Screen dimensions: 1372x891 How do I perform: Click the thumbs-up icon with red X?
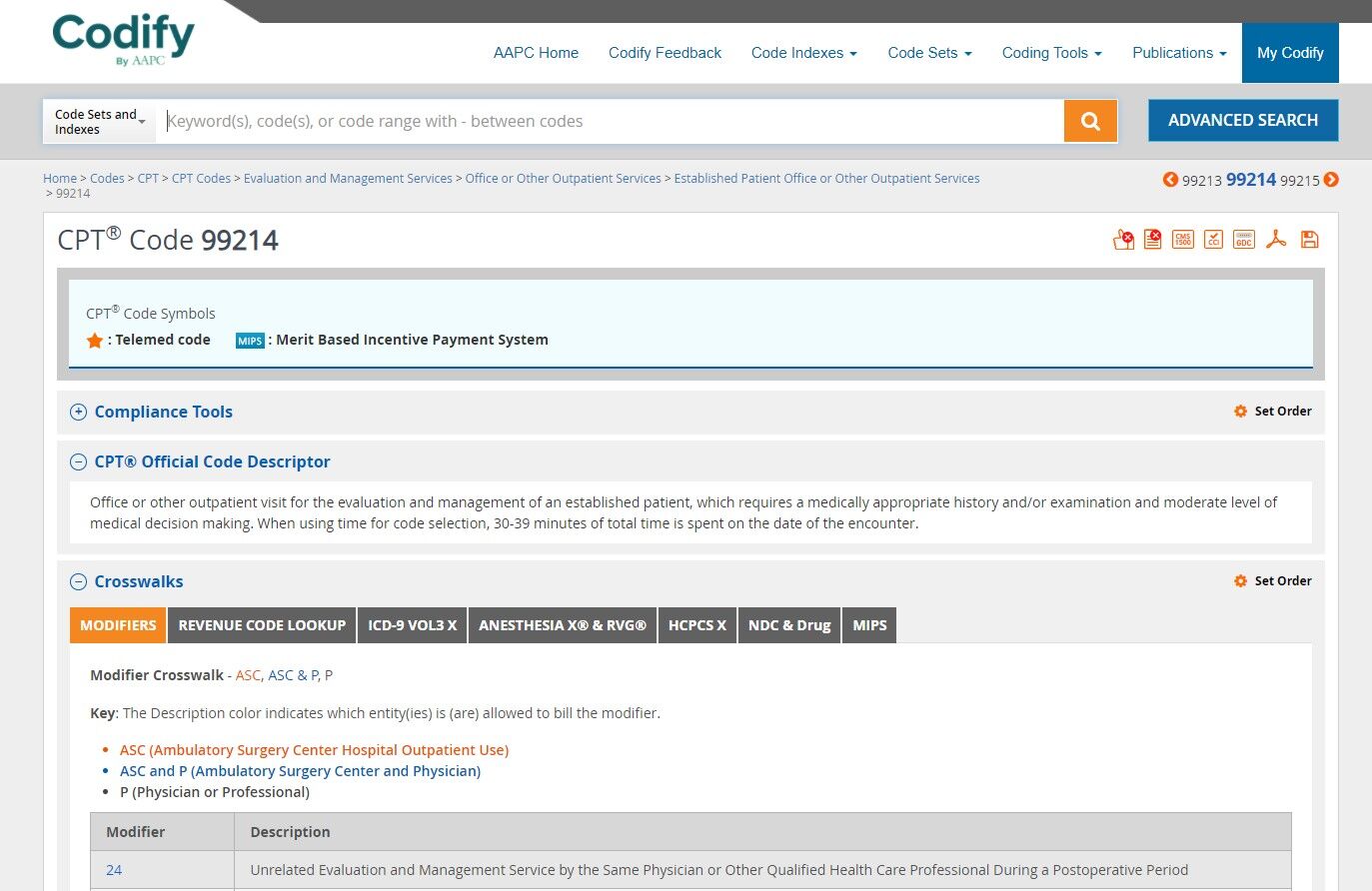(x=1123, y=240)
